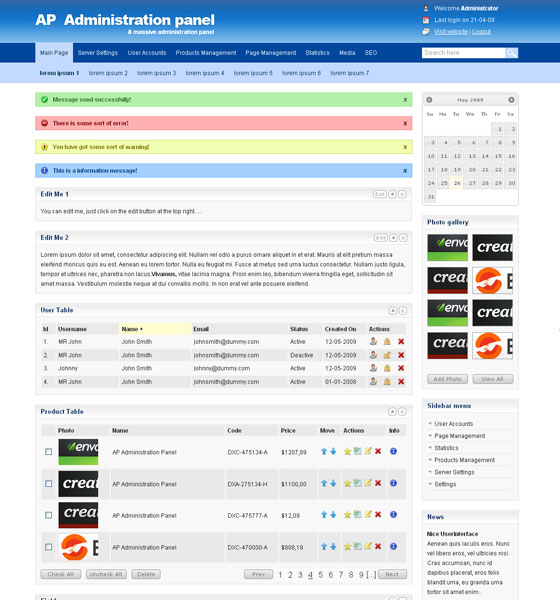The image size is (560, 600).
Task: Click the Visit website link
Action: point(451,32)
